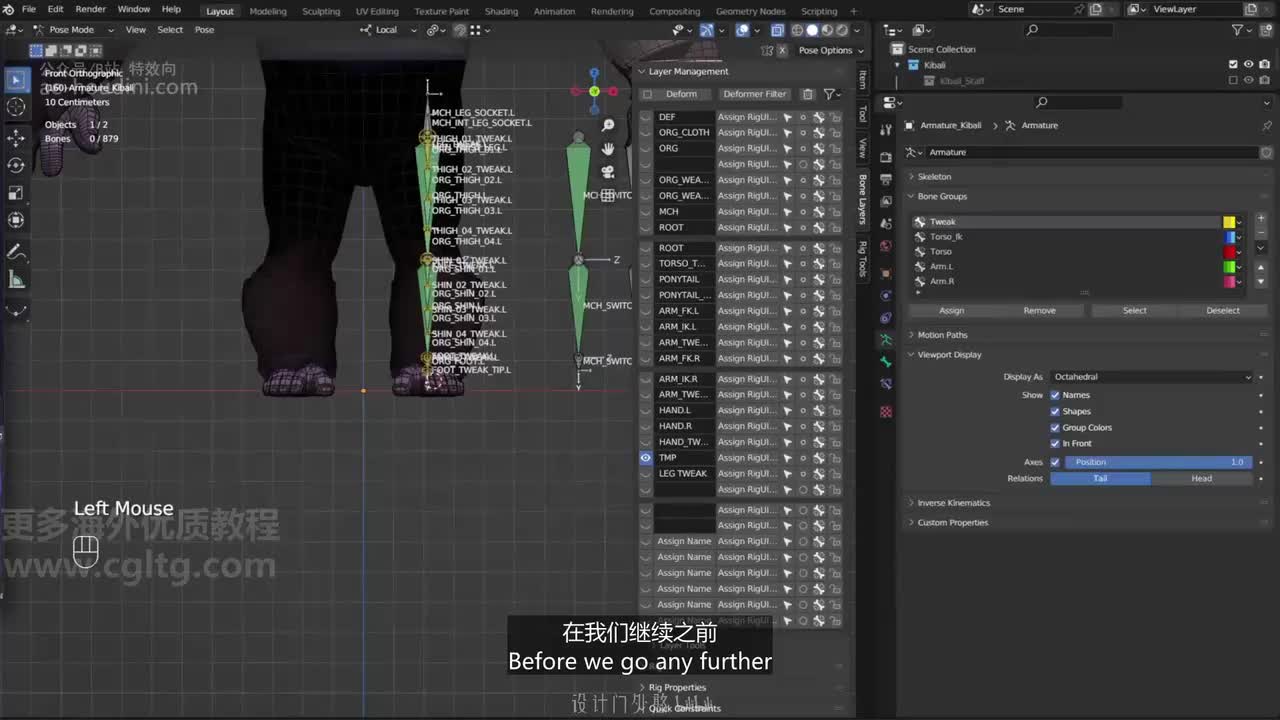Select the Select Box tool
The width and height of the screenshot is (1280, 720).
click(16, 79)
